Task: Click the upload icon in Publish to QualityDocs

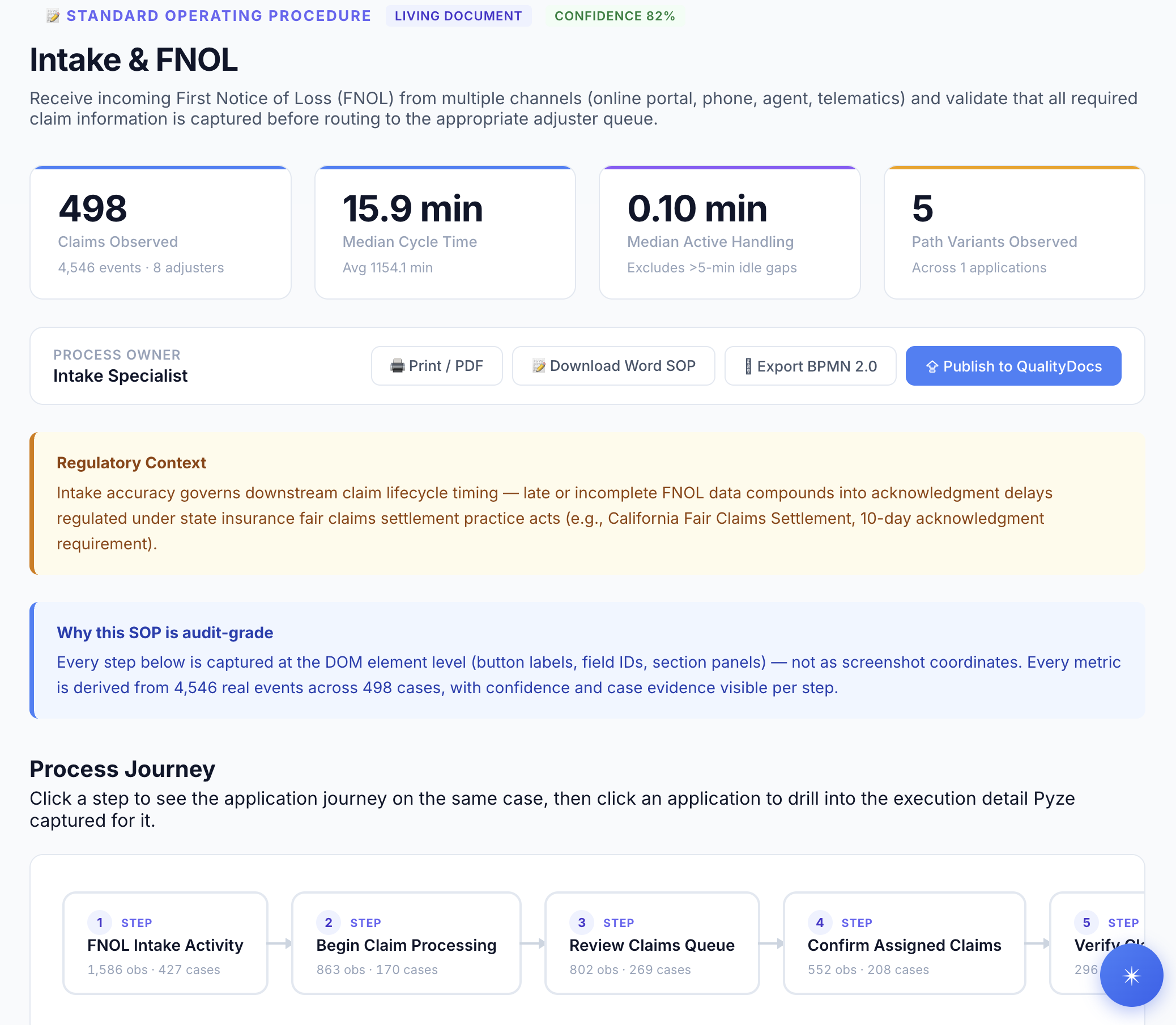Action: [933, 365]
